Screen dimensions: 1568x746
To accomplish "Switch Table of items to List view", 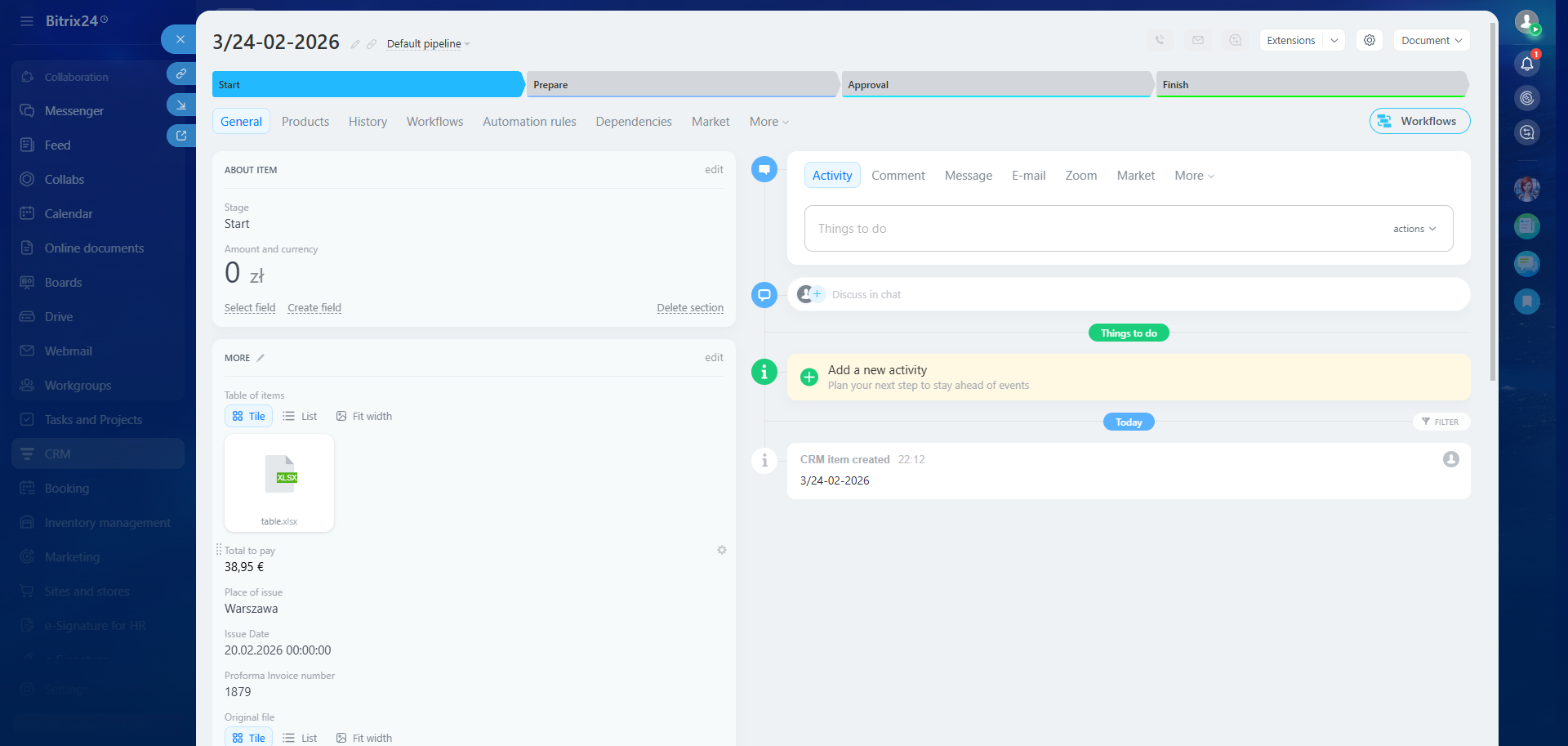I will 300,416.
